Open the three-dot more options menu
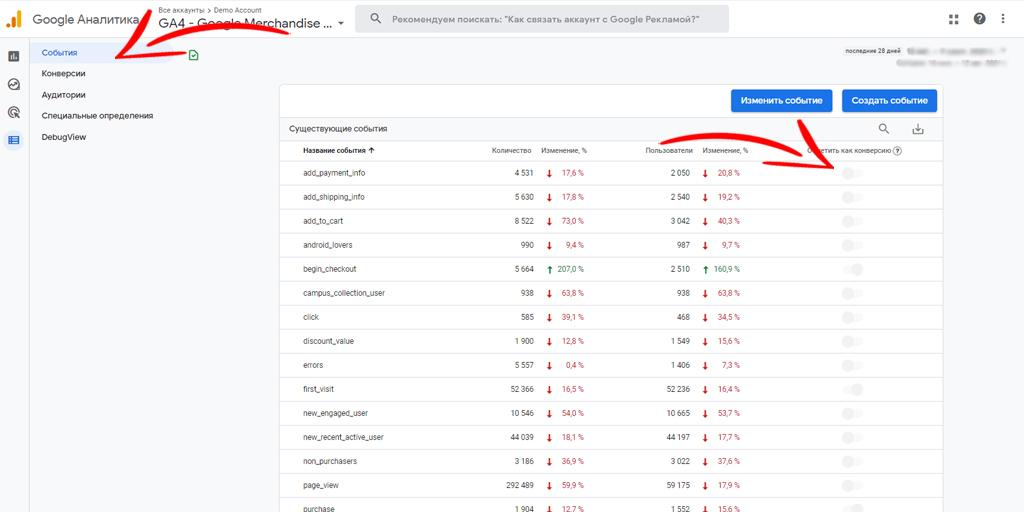 [1003, 19]
